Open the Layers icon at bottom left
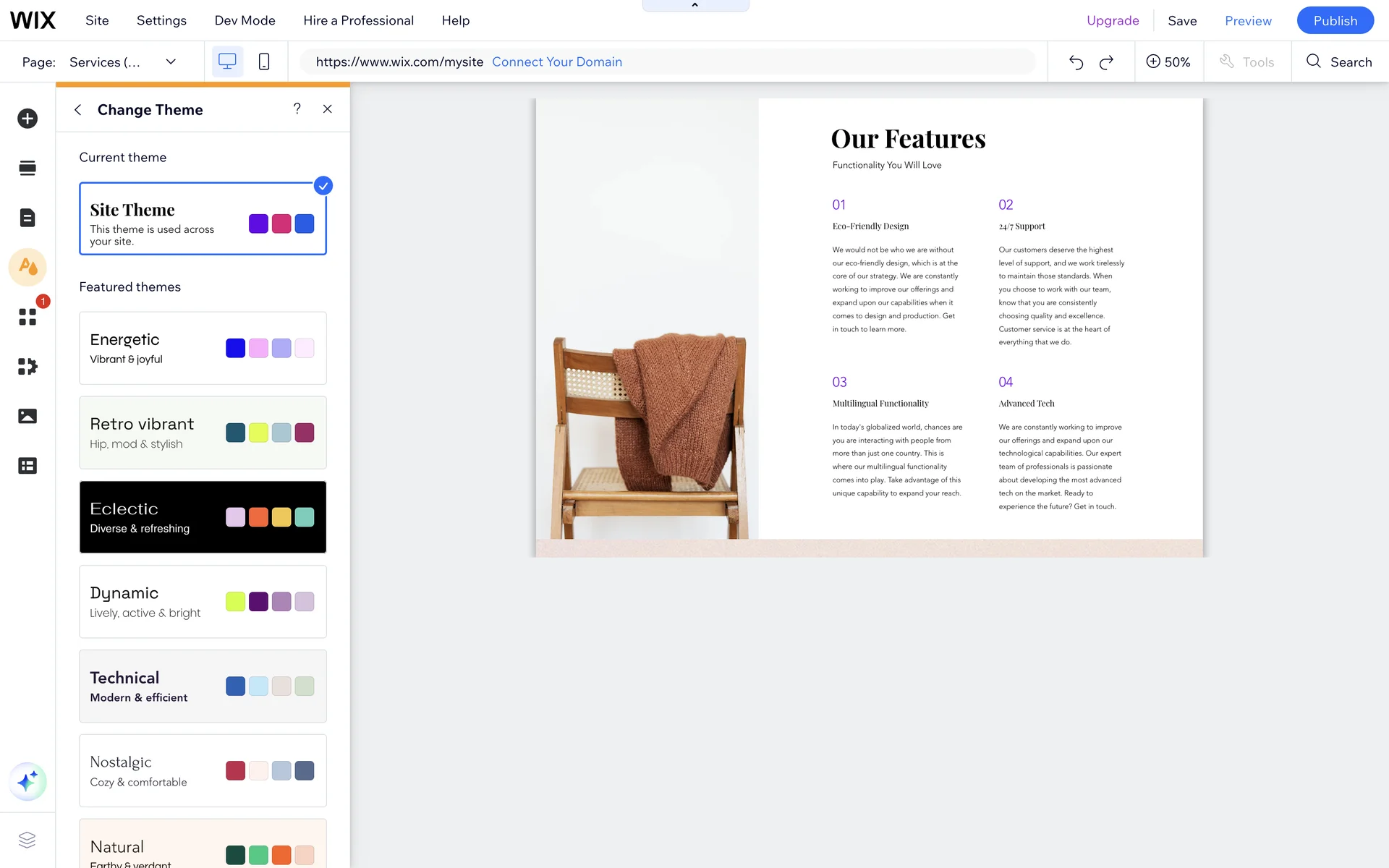This screenshot has width=1389, height=868. 27,839
